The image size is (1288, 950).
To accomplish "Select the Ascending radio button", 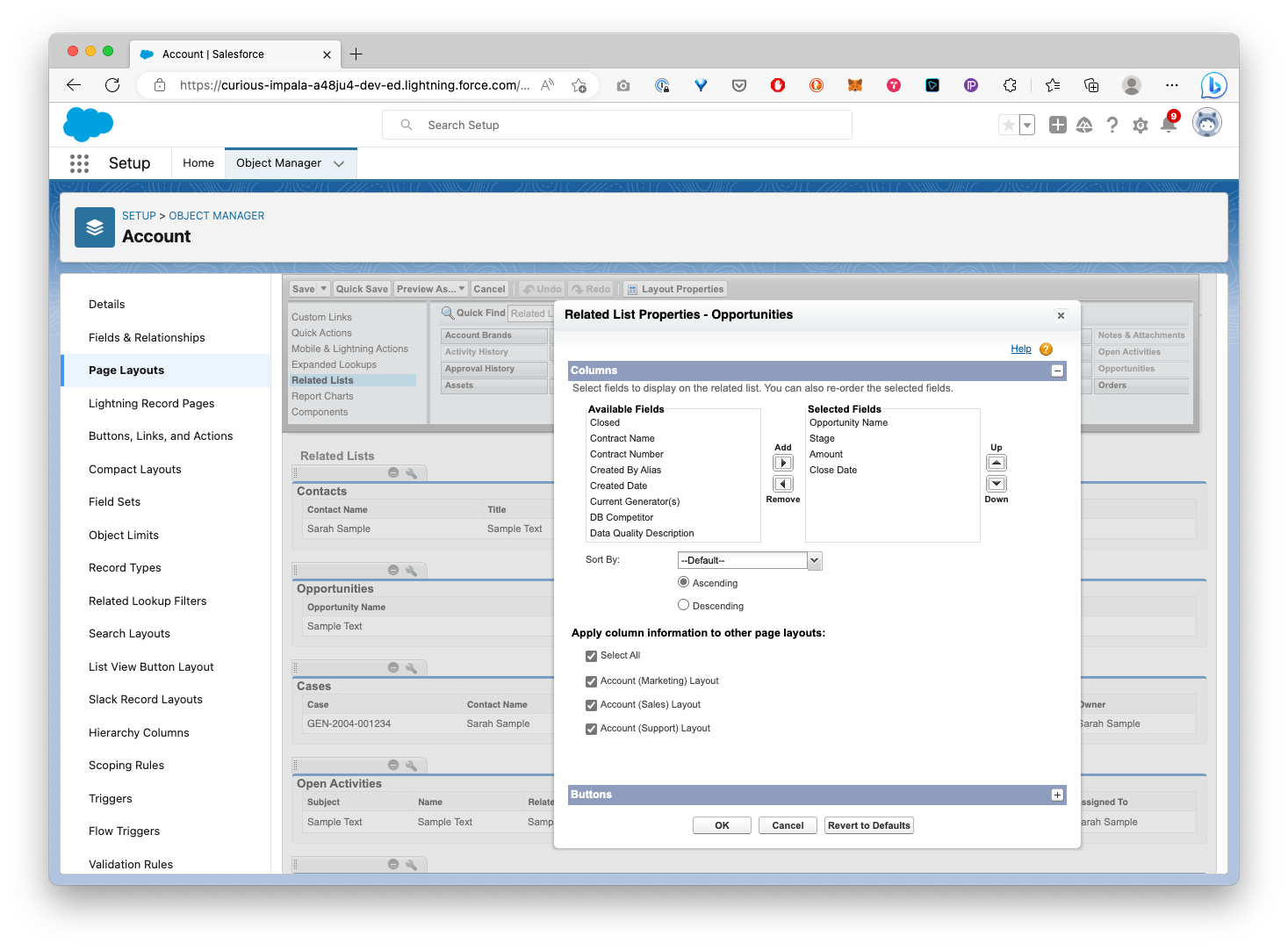I will [x=683, y=582].
